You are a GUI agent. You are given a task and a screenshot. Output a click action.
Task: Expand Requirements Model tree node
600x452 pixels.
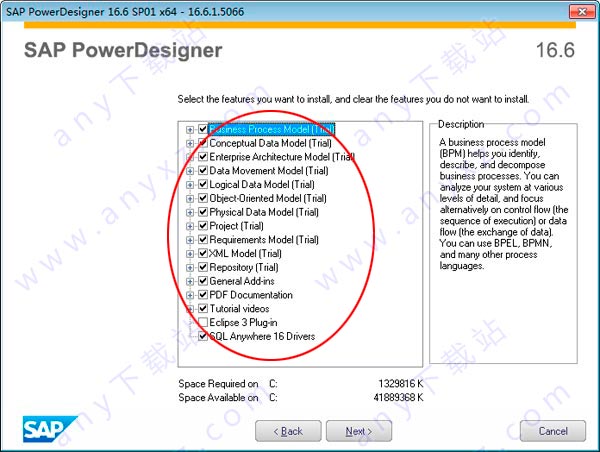(190, 240)
